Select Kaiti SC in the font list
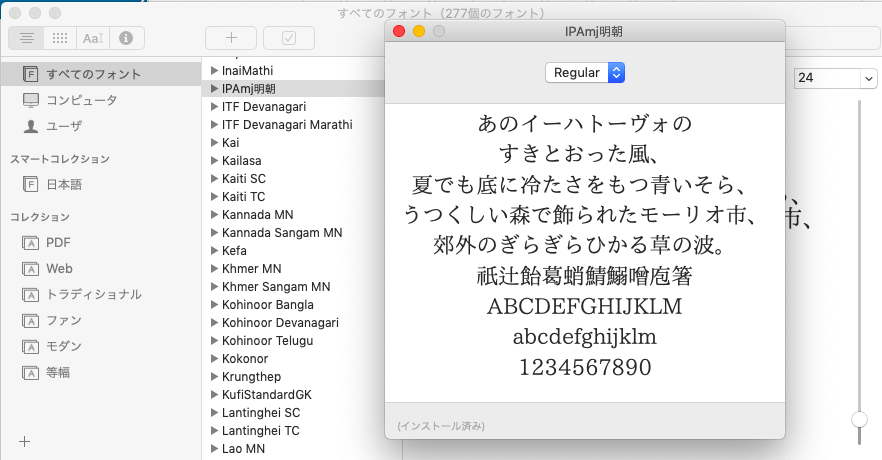The image size is (882, 460). point(243,179)
